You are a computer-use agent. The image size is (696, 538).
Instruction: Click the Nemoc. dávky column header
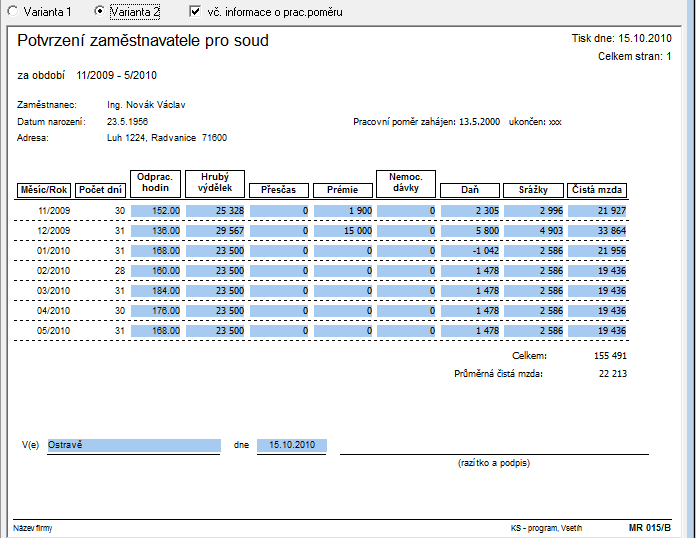pos(406,183)
